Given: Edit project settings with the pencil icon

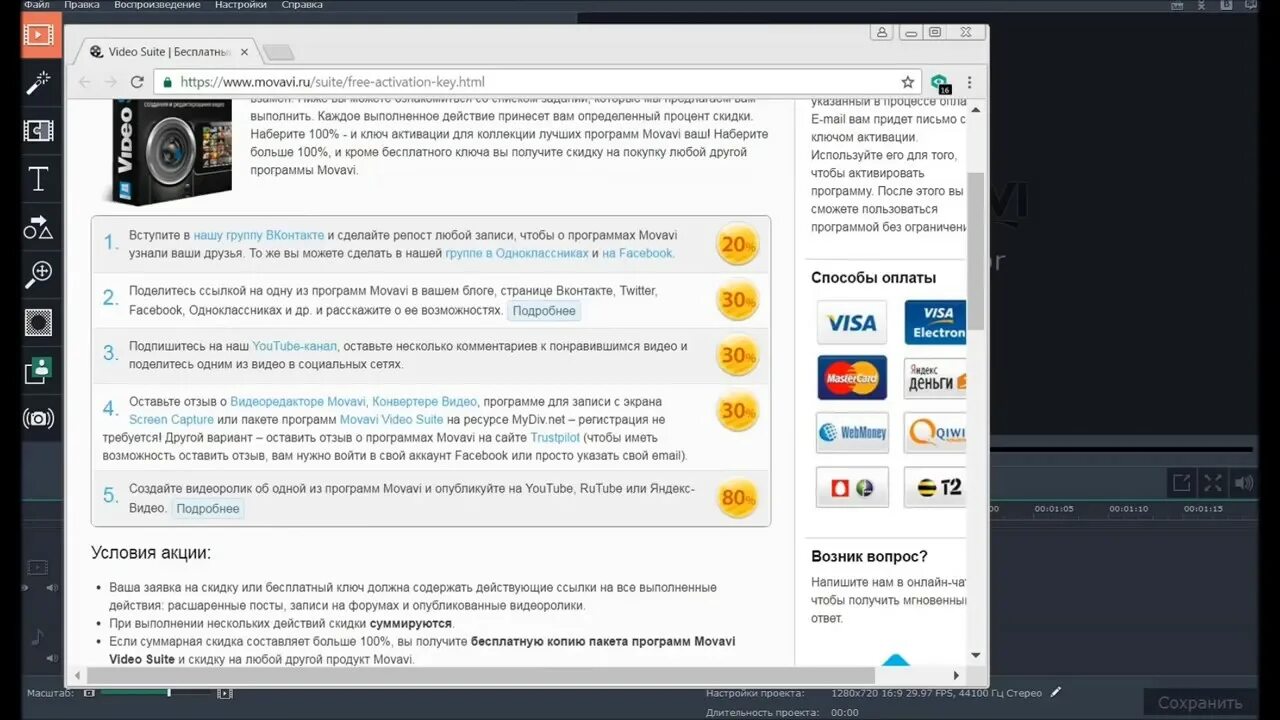Looking at the screenshot, I should click(x=1056, y=692).
